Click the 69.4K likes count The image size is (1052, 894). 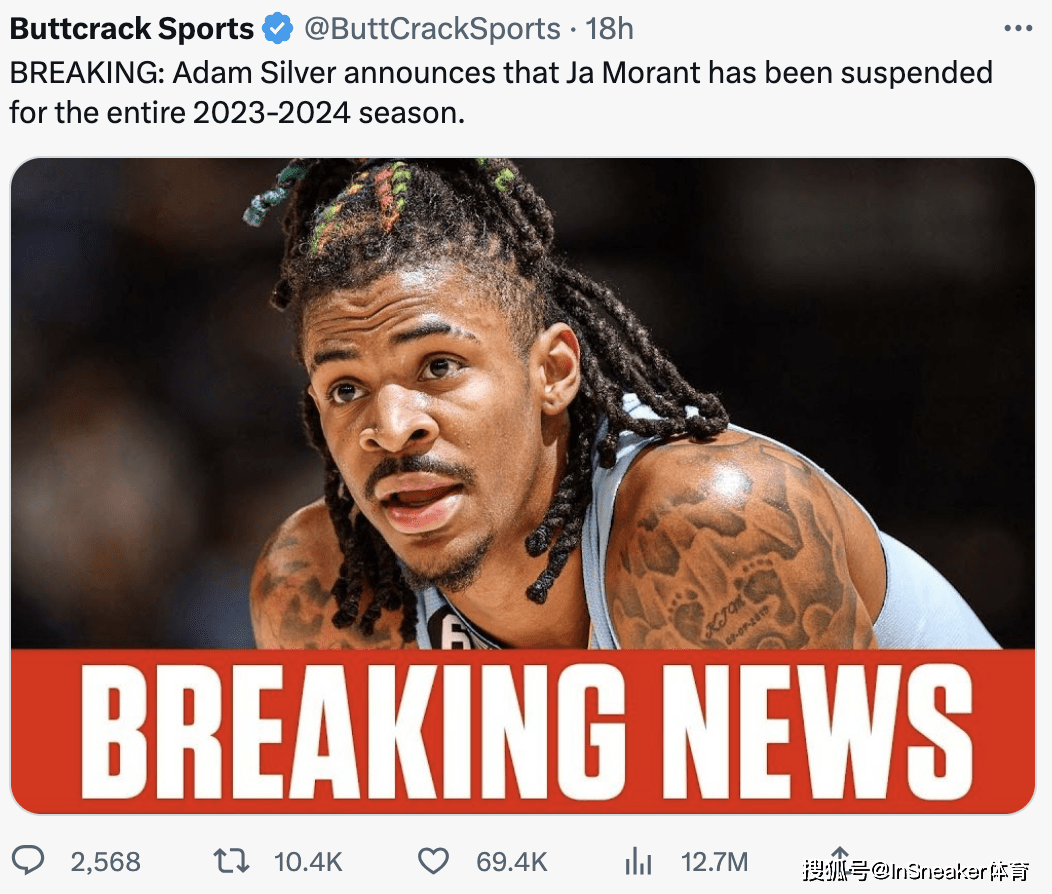pos(512,862)
